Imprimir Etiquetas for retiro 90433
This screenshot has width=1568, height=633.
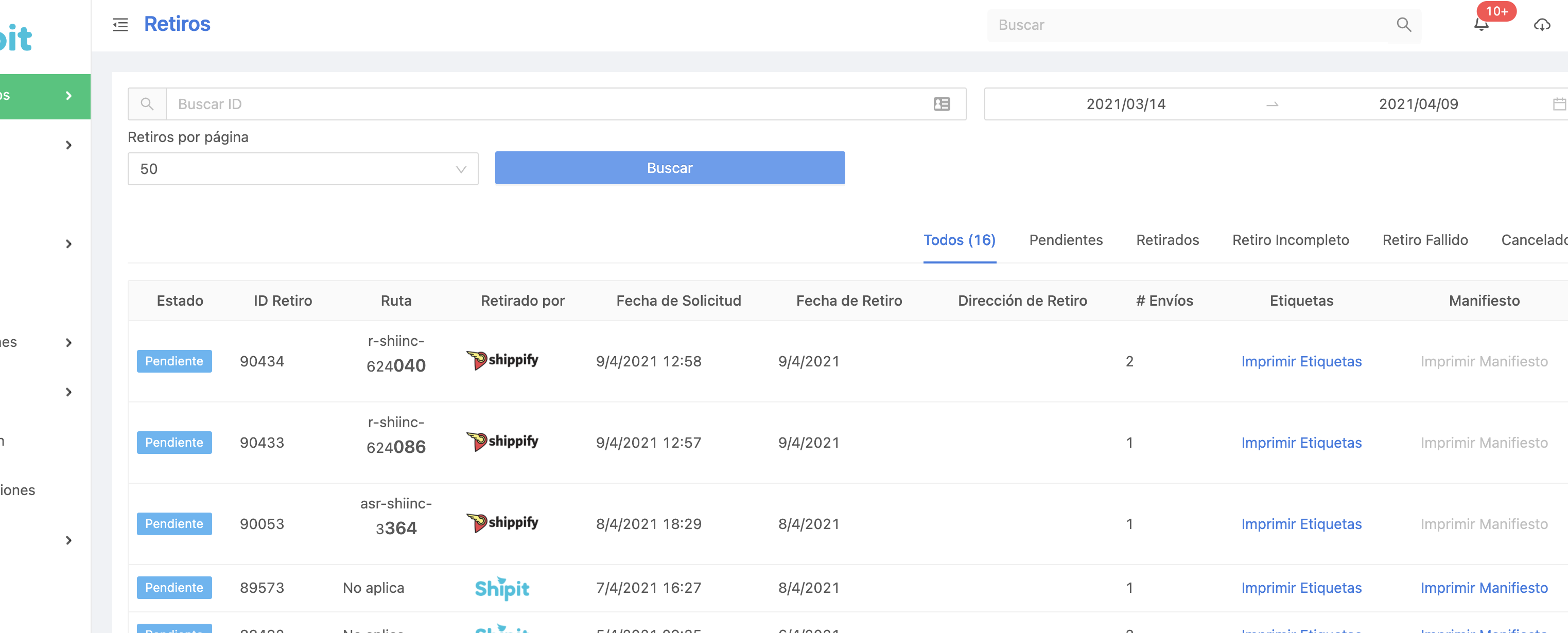(1301, 443)
